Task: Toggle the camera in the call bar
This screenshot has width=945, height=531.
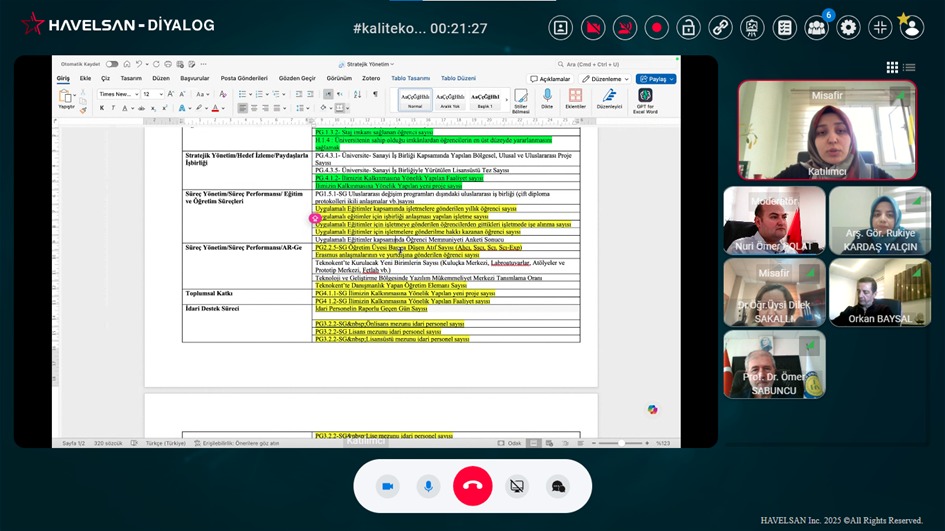Action: 387,486
